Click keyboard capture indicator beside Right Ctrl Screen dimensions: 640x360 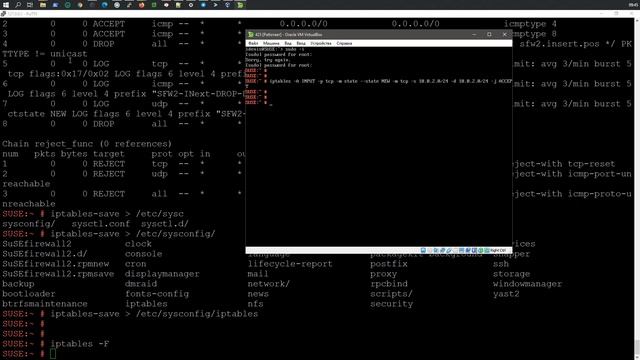487,250
